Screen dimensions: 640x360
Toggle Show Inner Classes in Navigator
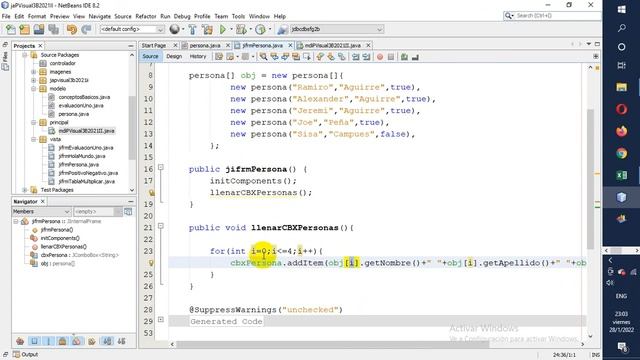[77, 341]
